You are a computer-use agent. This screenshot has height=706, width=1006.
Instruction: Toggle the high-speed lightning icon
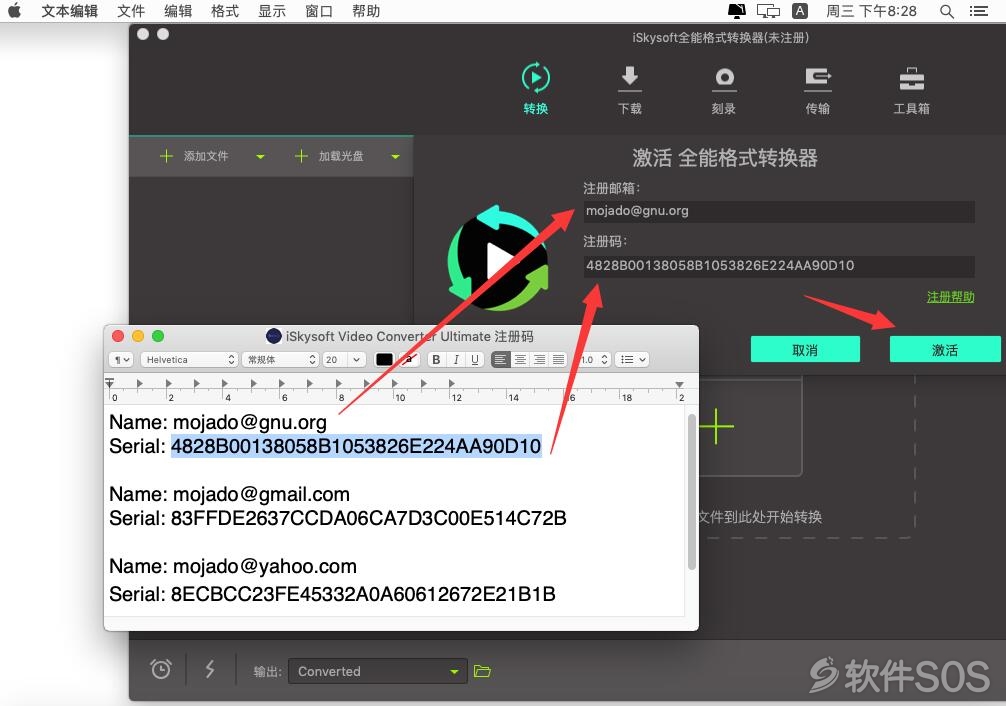pyautogui.click(x=210, y=669)
